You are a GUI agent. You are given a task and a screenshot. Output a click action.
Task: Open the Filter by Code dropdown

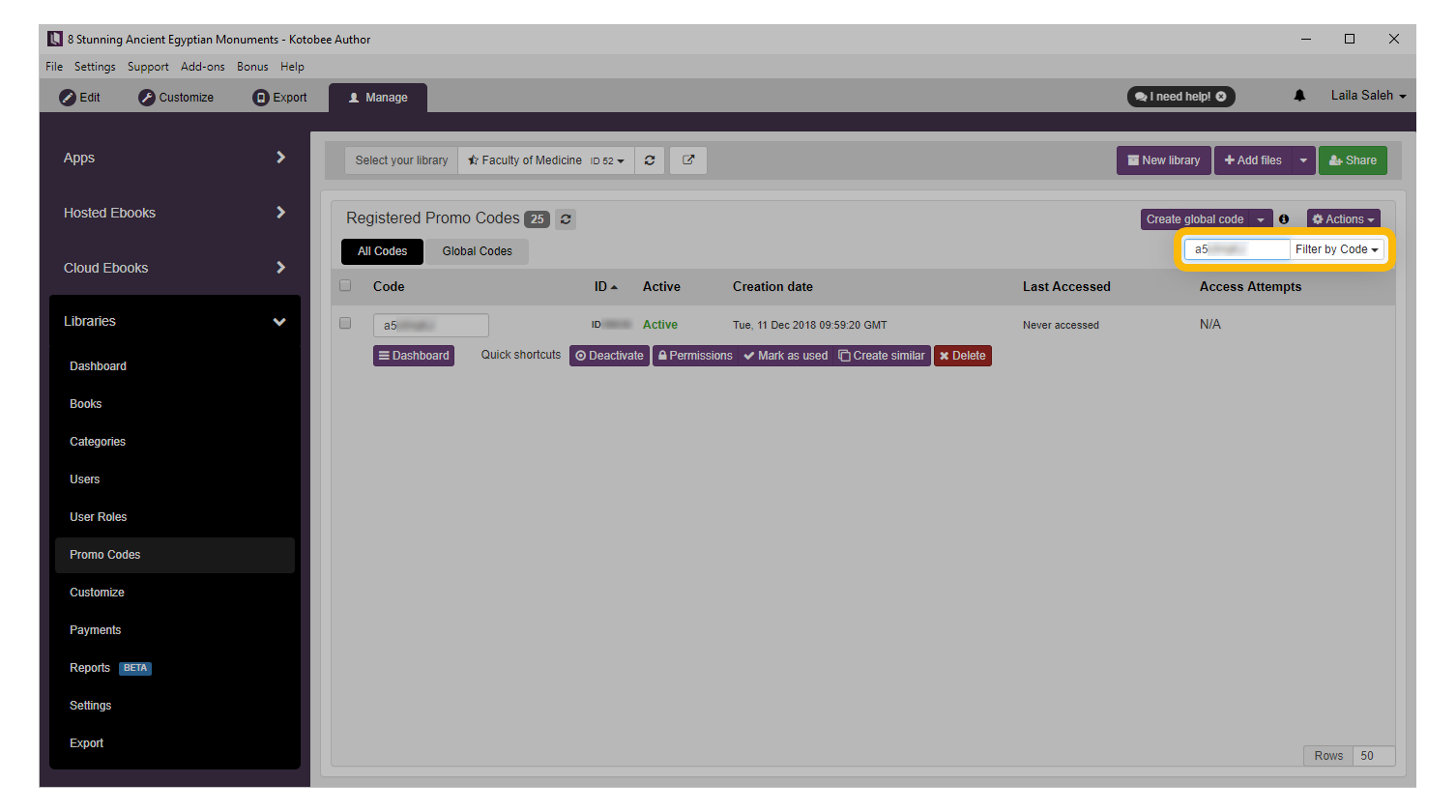(x=1337, y=249)
